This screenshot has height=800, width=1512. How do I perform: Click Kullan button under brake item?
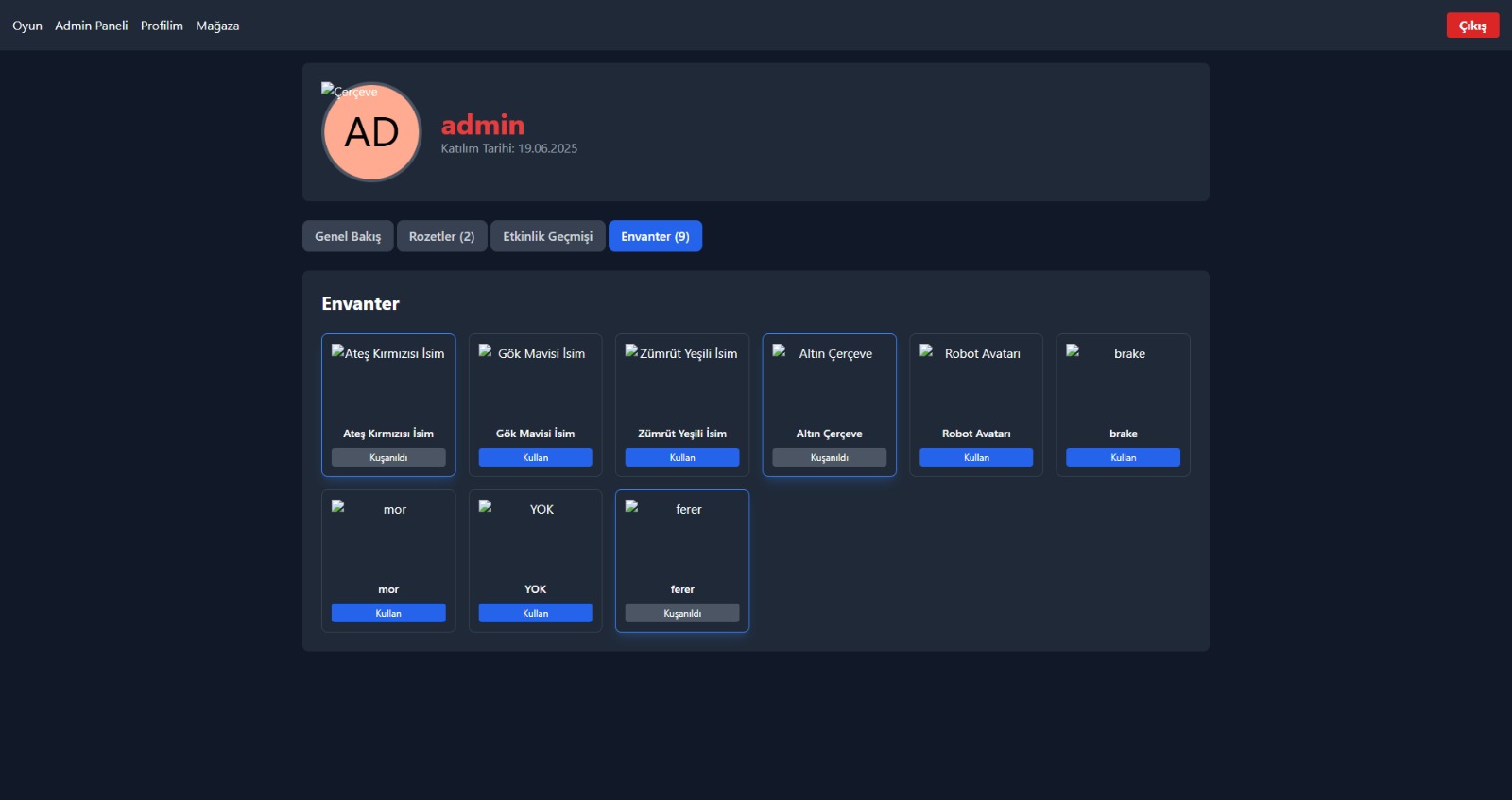(1123, 457)
